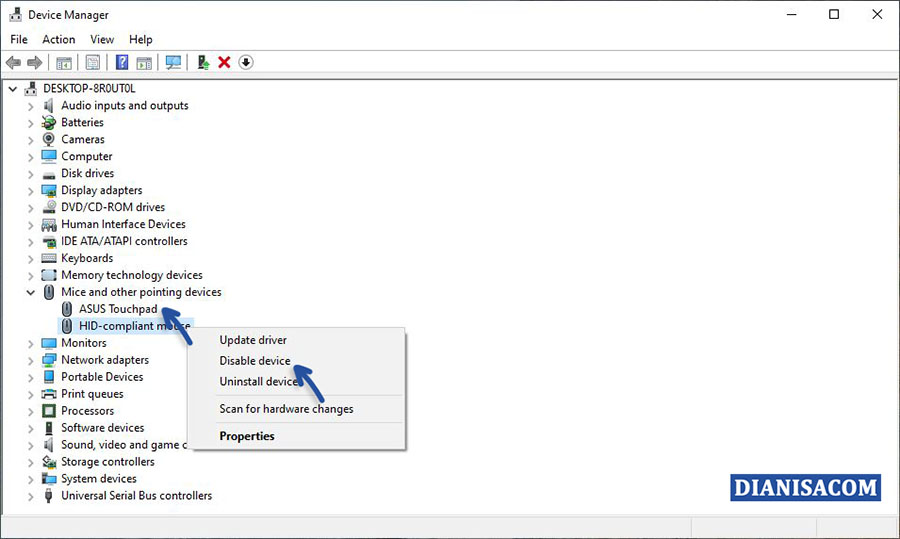This screenshot has width=900, height=539.
Task: Select the Print queues label
Action: point(92,394)
